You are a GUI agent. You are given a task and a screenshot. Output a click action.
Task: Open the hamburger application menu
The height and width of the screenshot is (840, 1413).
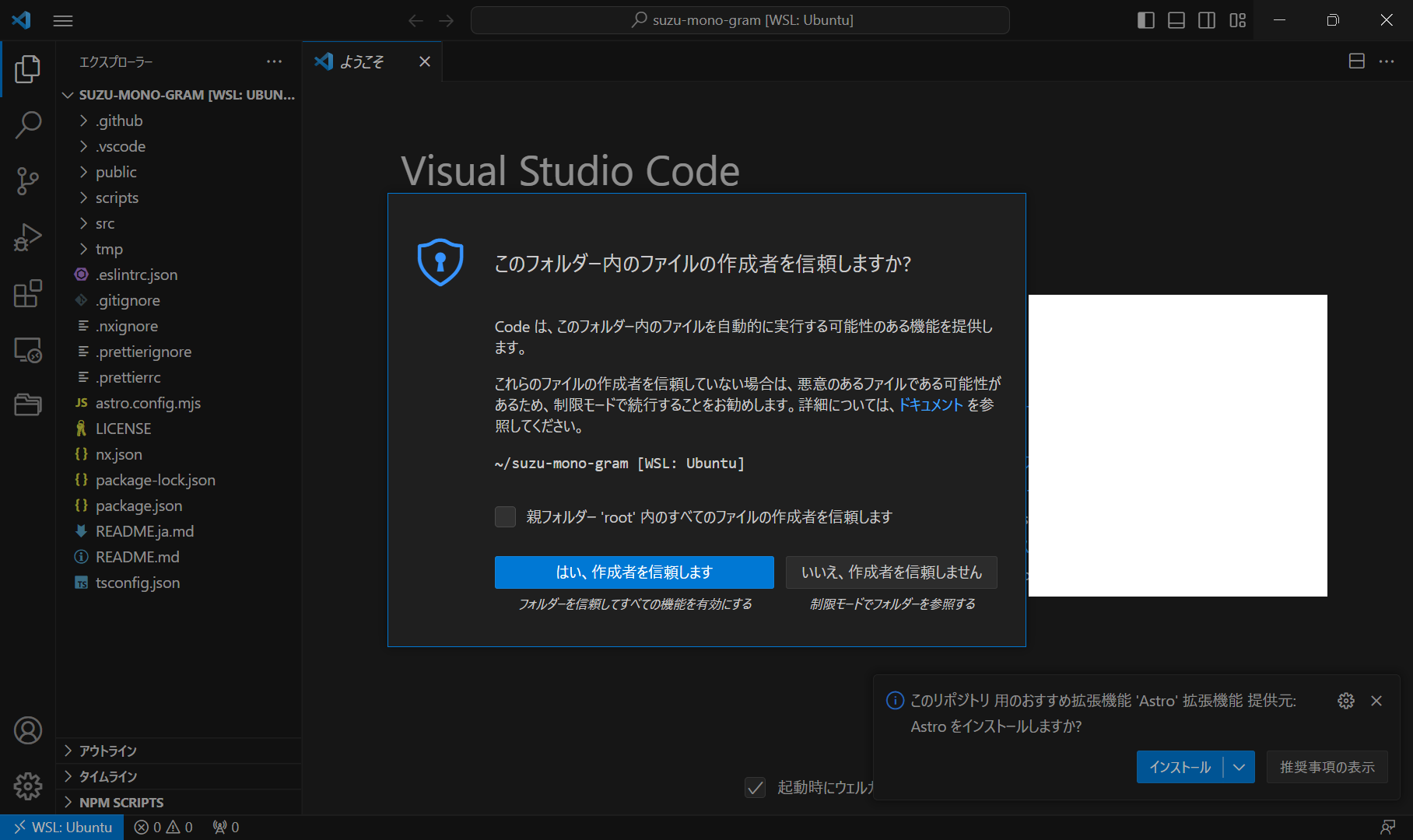click(63, 20)
